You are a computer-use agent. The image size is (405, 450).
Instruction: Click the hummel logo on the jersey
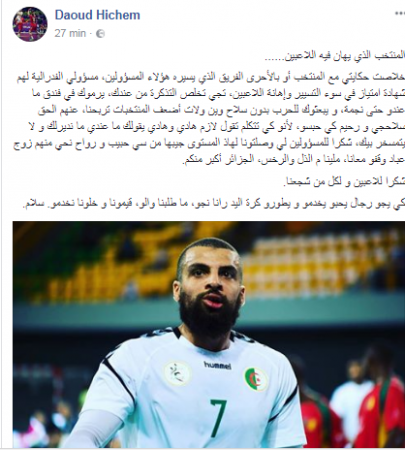217,365
